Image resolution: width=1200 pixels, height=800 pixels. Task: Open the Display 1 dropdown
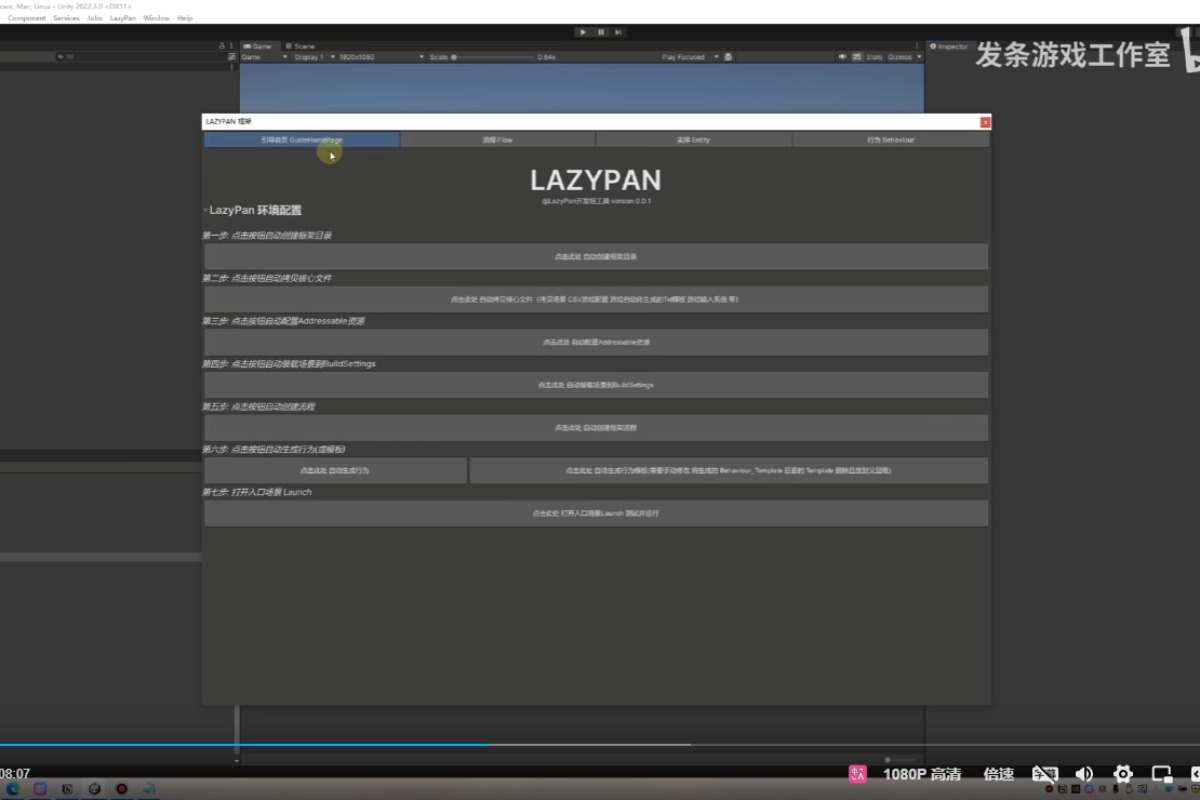tap(311, 57)
